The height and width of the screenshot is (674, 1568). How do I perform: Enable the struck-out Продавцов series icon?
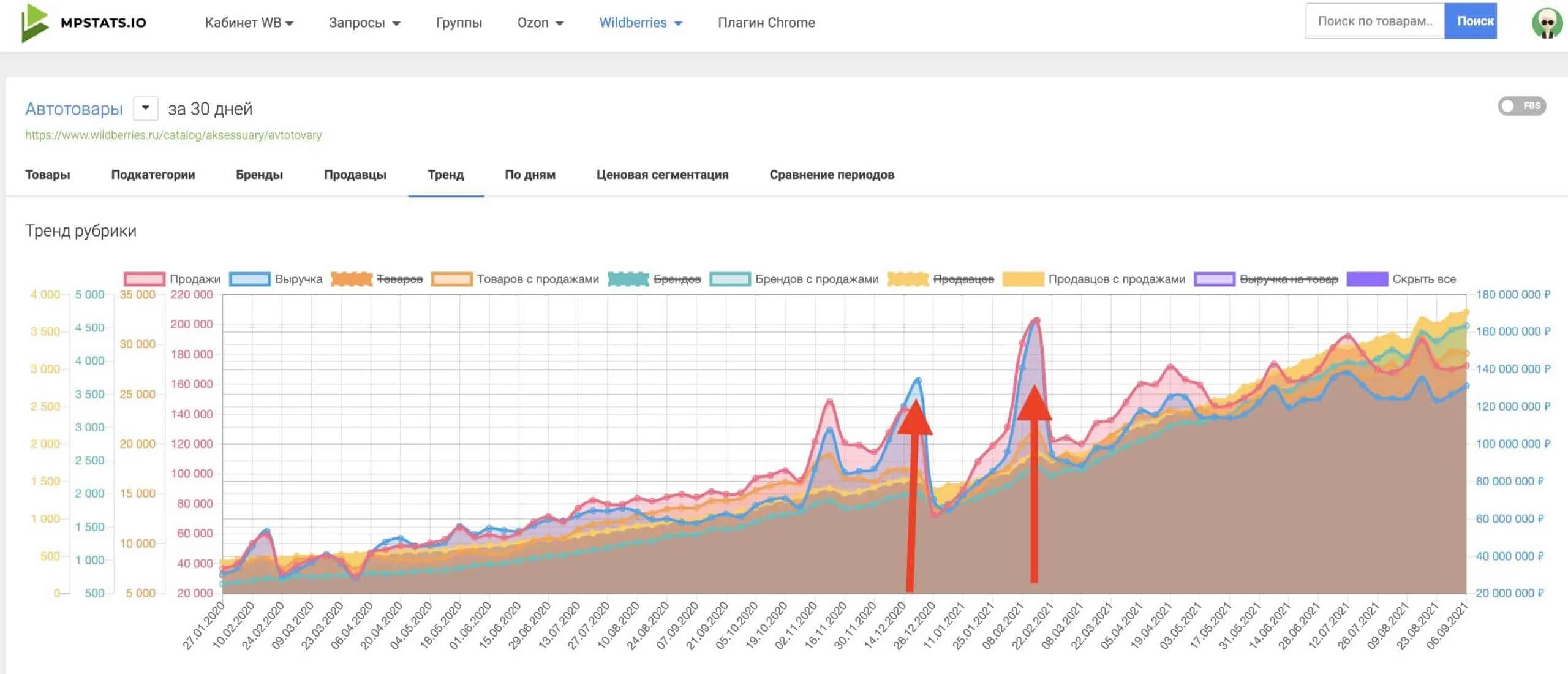click(x=908, y=279)
